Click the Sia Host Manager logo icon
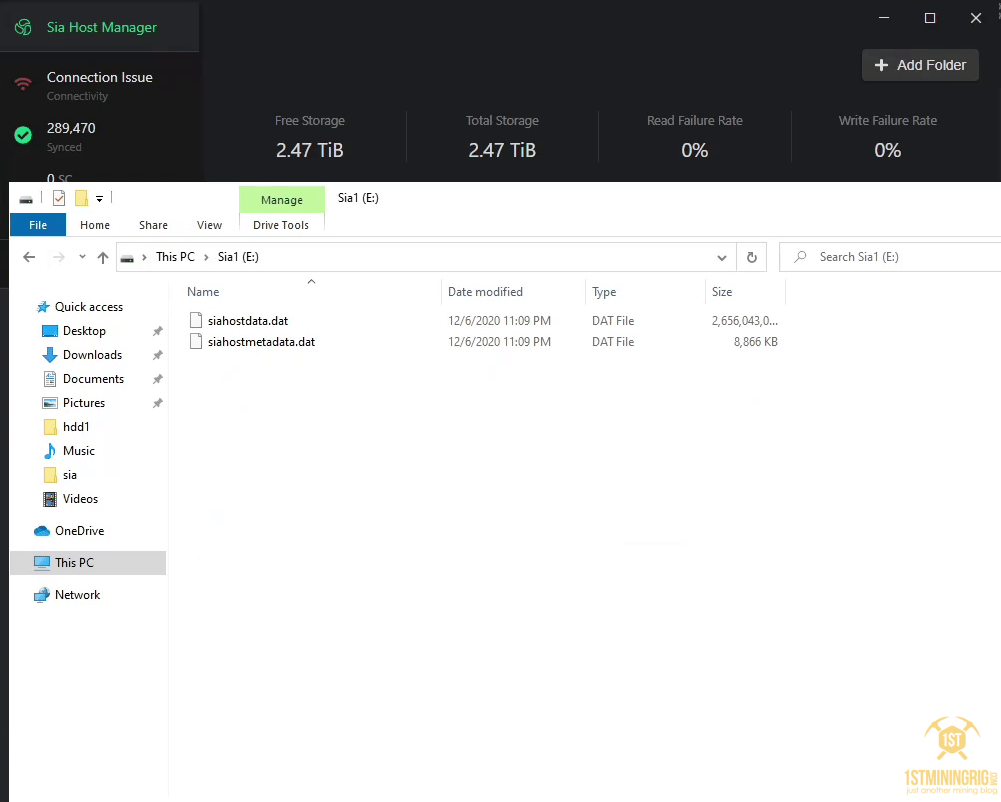The width and height of the screenshot is (1001, 802). click(x=23, y=27)
